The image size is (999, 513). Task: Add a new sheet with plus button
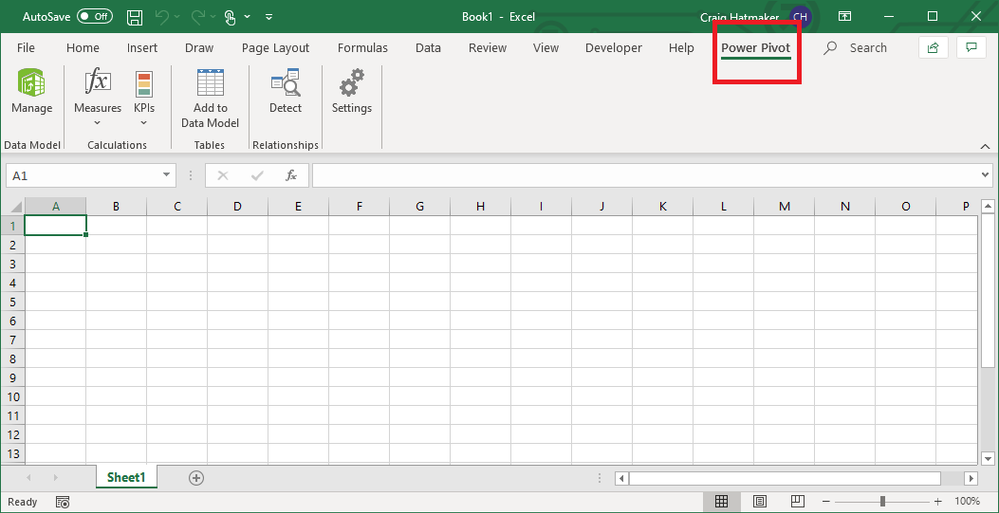coord(196,477)
